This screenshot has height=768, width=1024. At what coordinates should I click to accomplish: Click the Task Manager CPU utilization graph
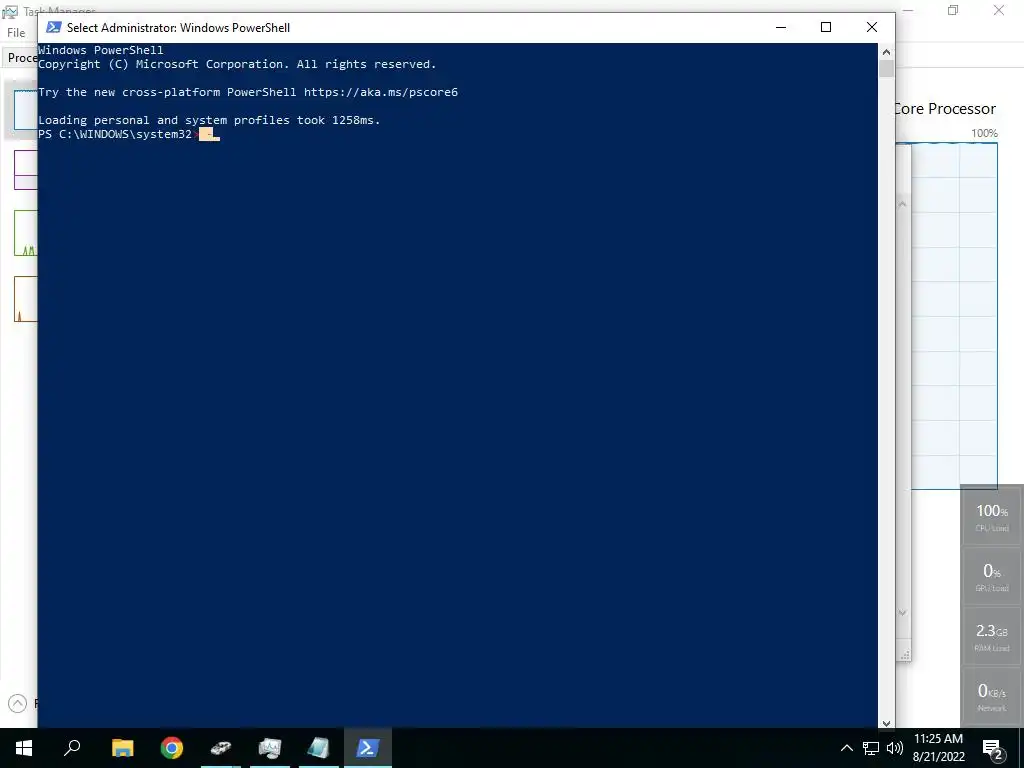tap(954, 315)
